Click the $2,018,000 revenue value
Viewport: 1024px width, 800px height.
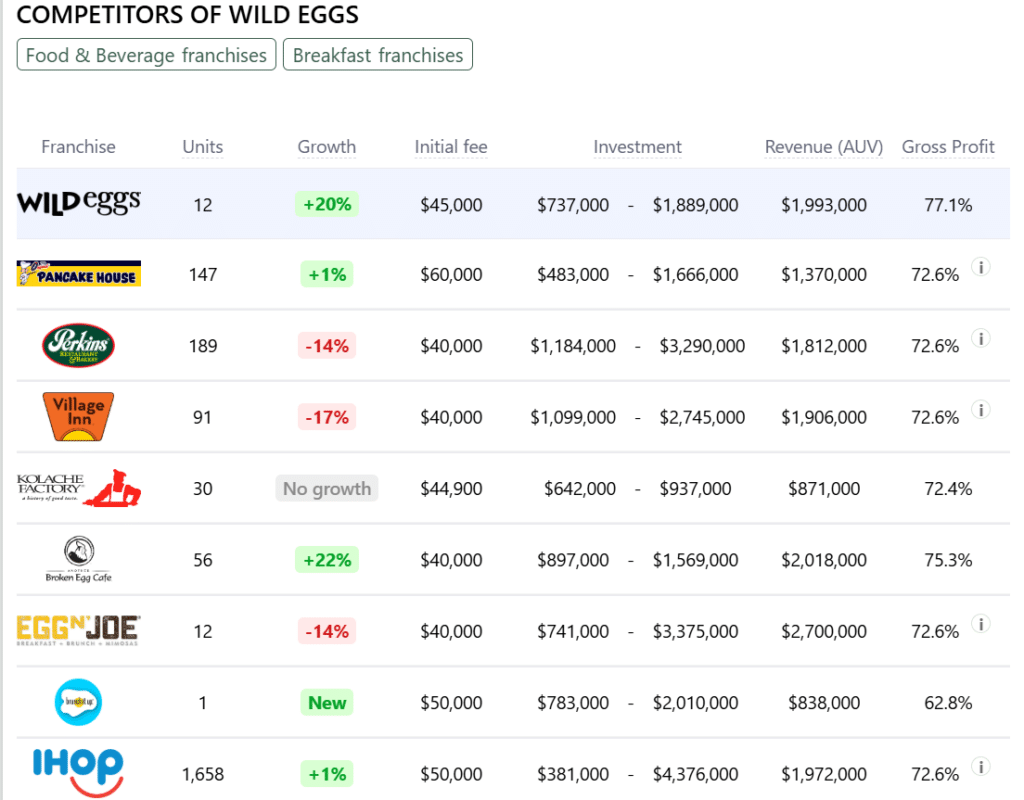click(824, 560)
